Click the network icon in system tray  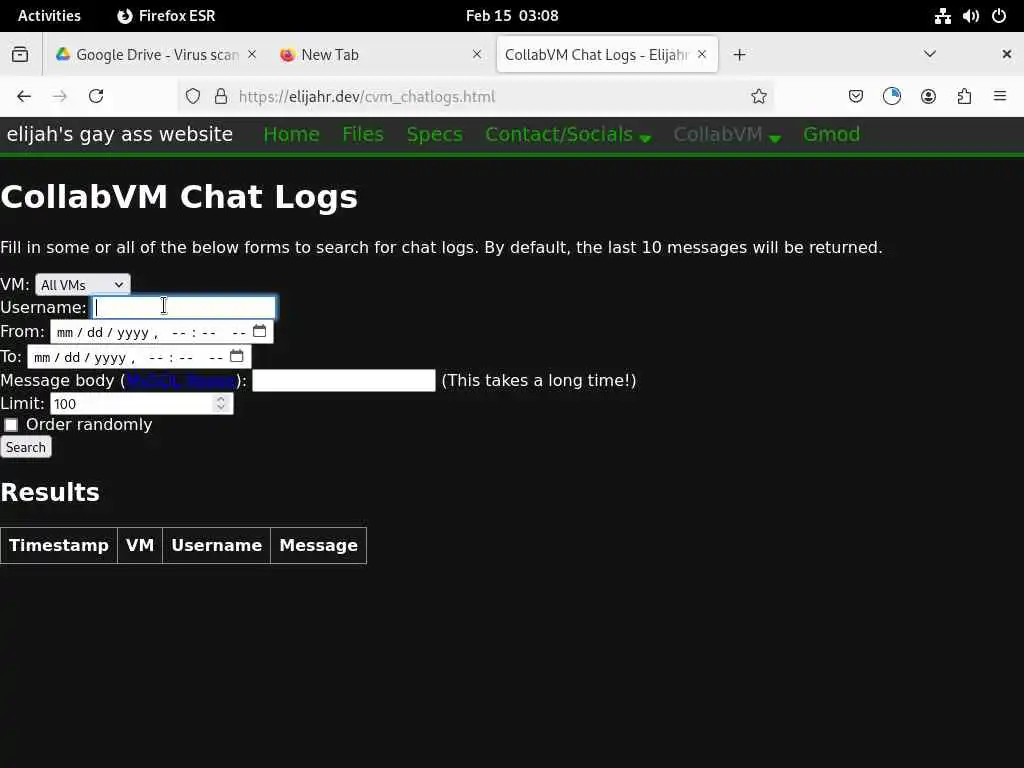942,16
